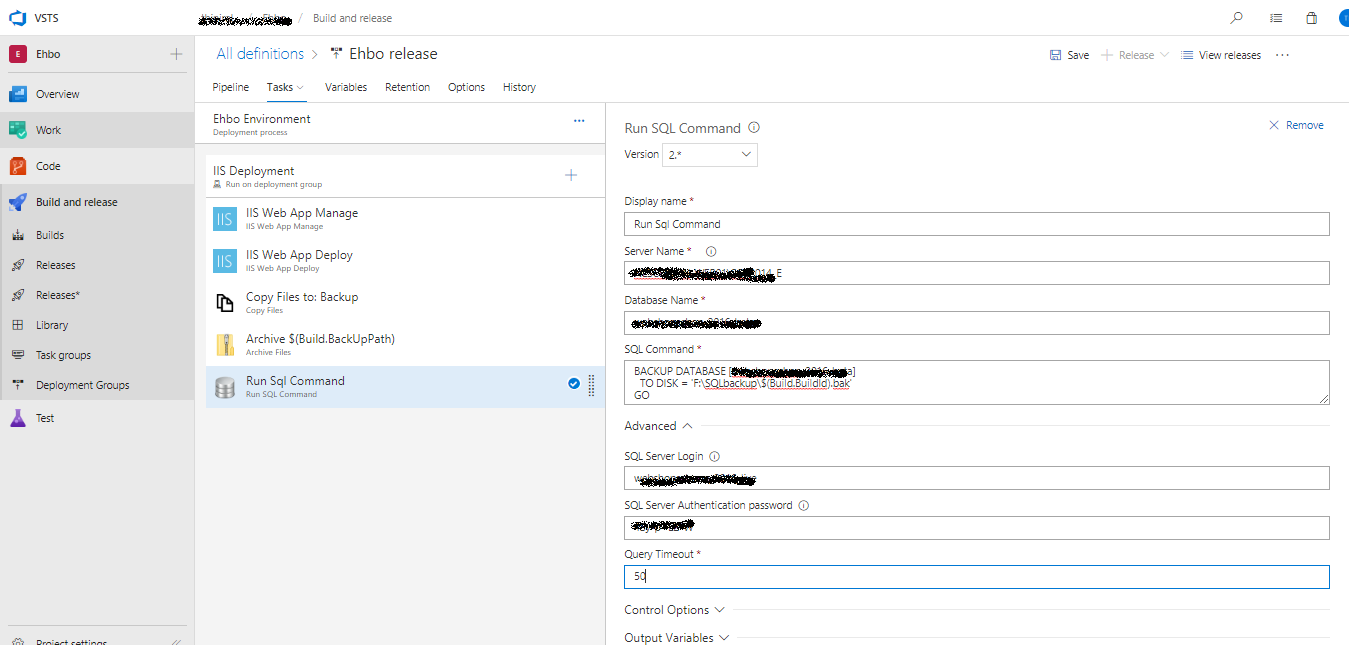1349x645 pixels.
Task: Remove the Run SQL Command task
Action: point(1296,125)
